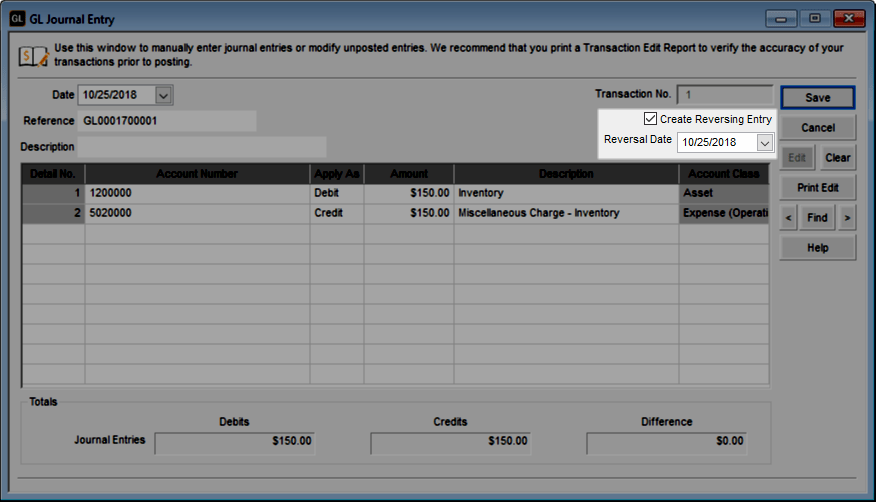The image size is (876, 502).
Task: Click the $150.00 amount in Inventory row
Action: click(x=409, y=193)
